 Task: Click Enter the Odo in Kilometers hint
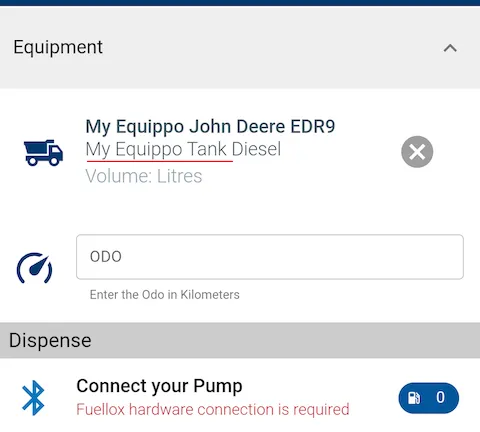165,295
